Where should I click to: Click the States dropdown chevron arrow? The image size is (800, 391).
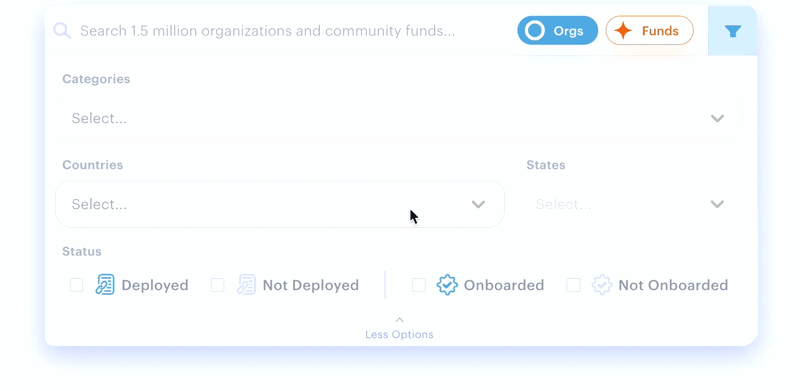click(717, 204)
